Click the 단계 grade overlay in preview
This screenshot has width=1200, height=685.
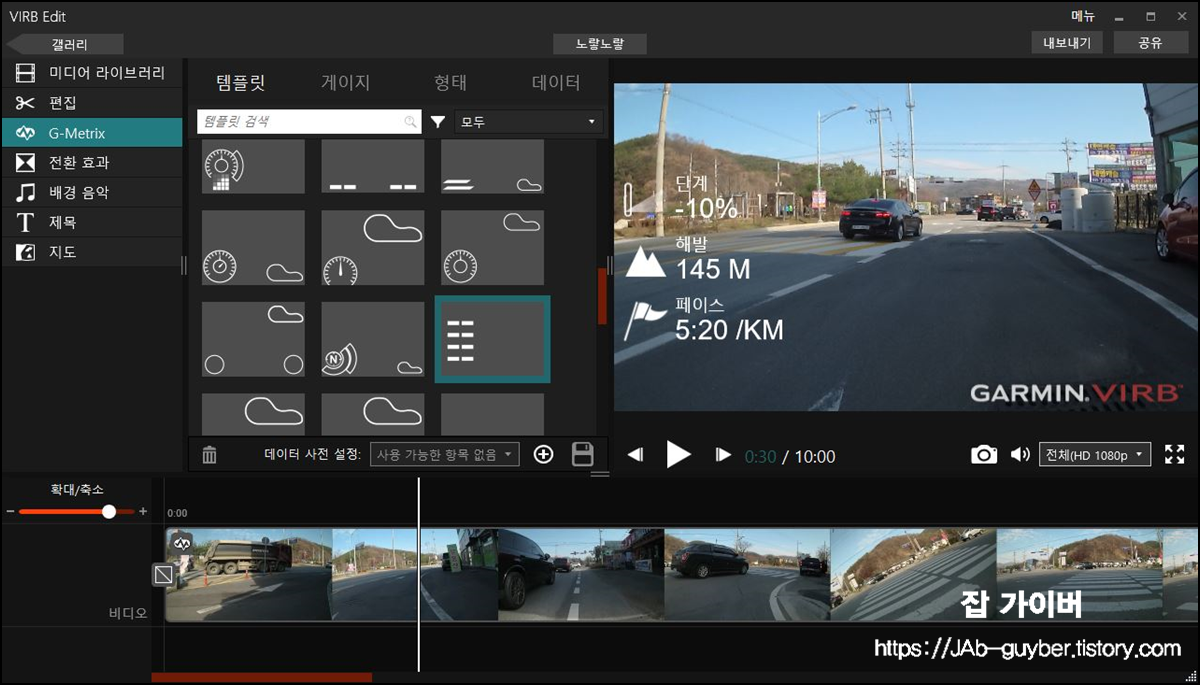[x=681, y=198]
